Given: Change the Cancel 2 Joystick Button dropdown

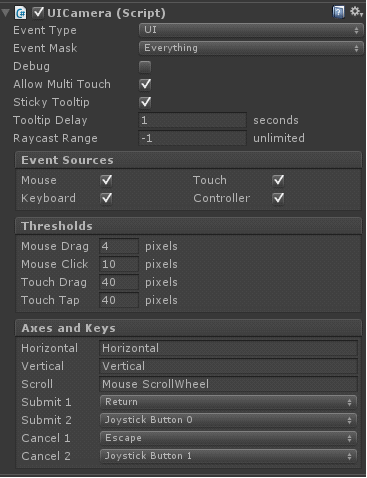Looking at the screenshot, I should point(228,456).
